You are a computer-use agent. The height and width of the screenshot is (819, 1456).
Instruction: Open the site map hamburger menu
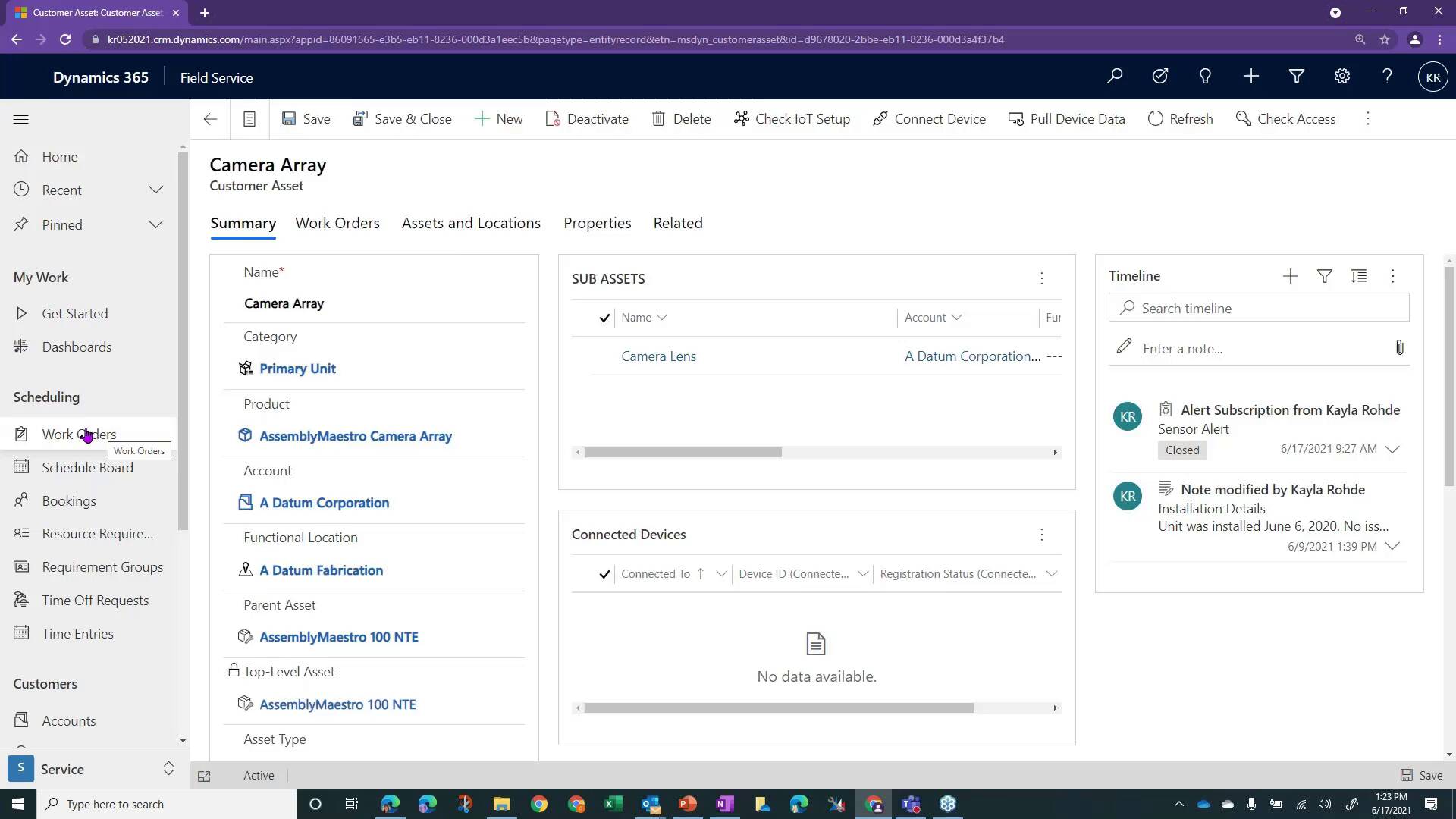click(20, 119)
